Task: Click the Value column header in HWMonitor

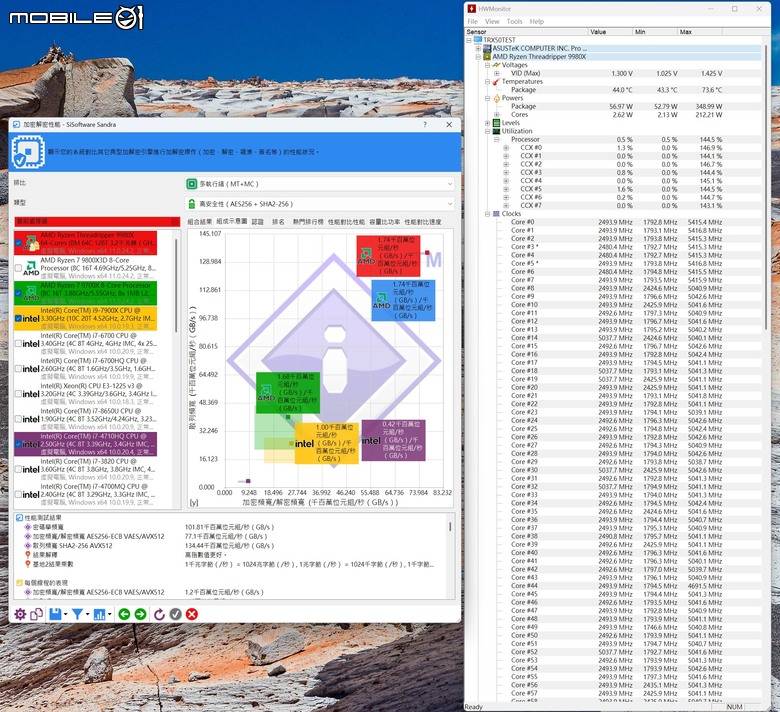Action: [610, 32]
